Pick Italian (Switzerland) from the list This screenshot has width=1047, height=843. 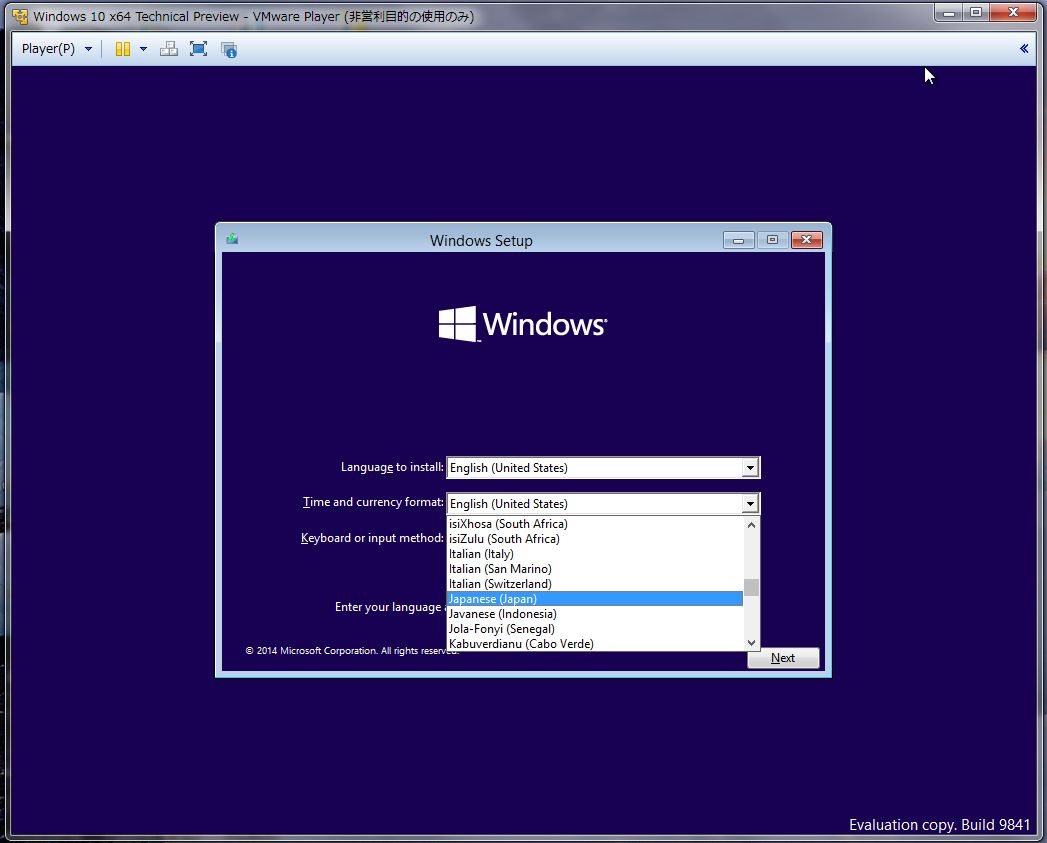coord(594,584)
